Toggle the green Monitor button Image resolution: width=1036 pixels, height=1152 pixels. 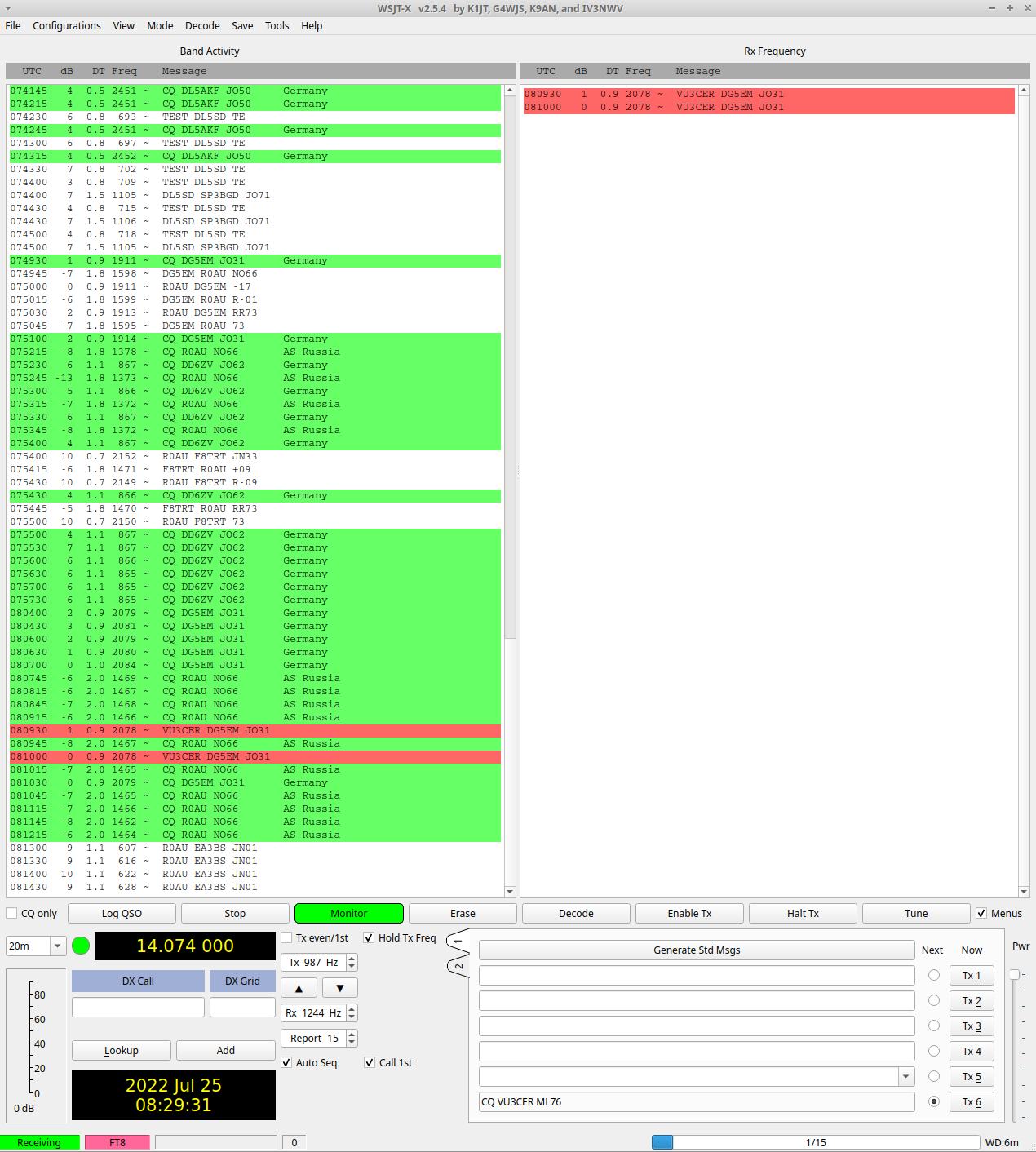pos(349,913)
